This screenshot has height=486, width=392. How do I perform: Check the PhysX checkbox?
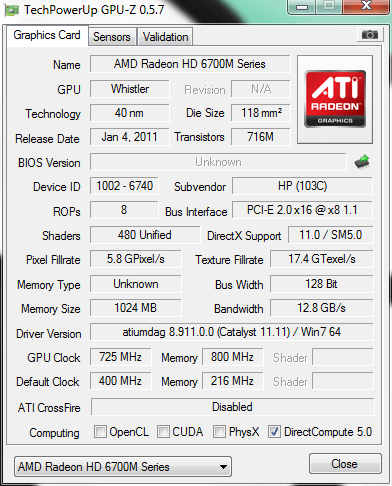(x=219, y=431)
